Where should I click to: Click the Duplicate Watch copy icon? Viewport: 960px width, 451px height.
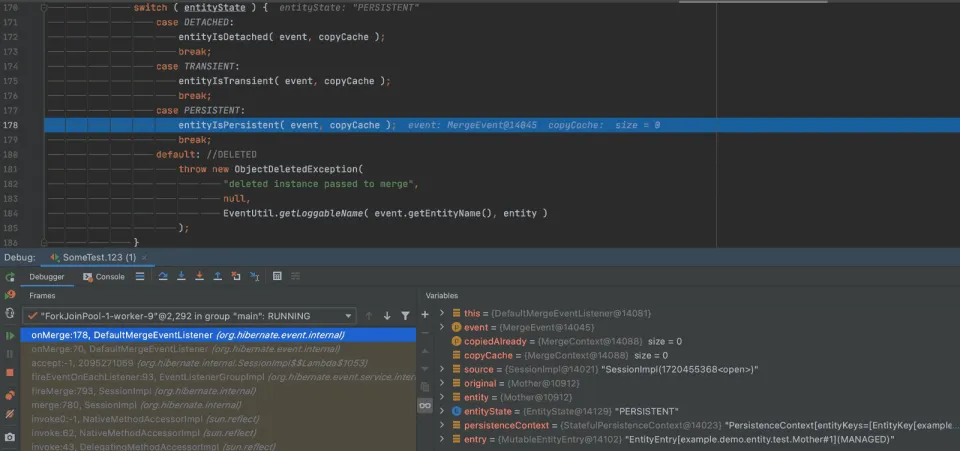(x=425, y=387)
